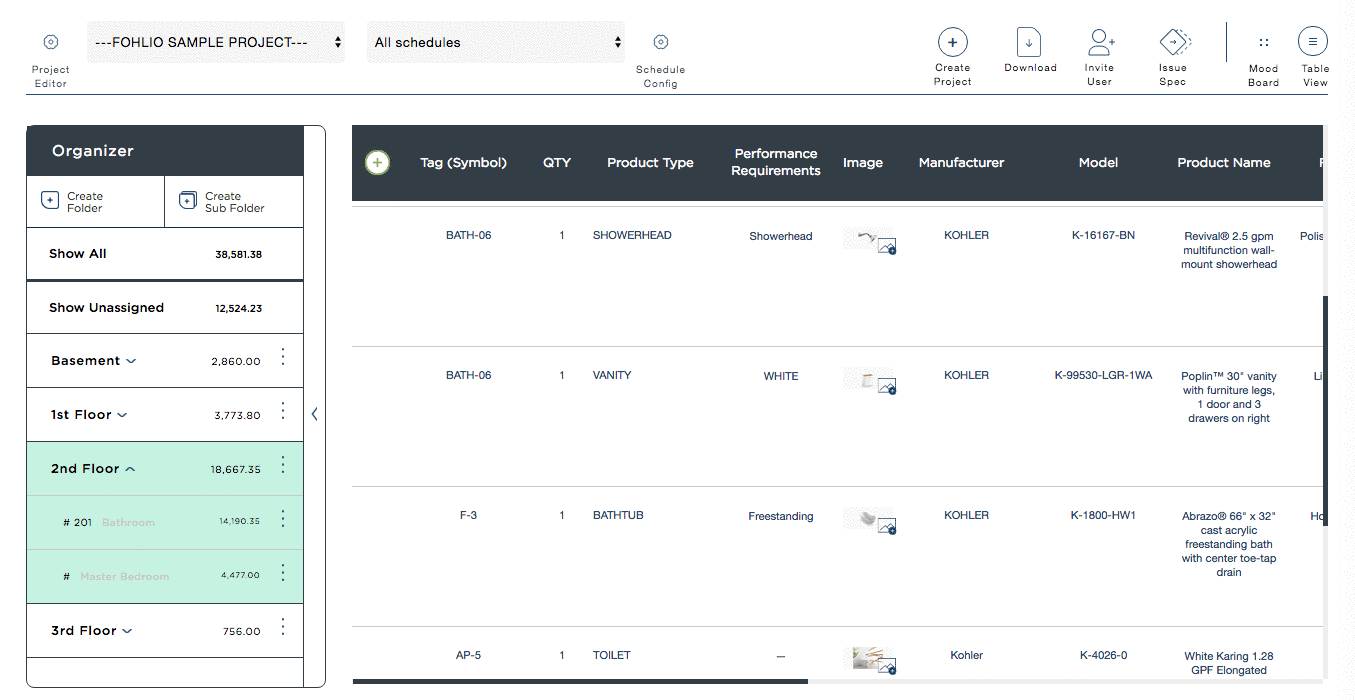
Task: Click the horizontal table scrollbar
Action: pos(580,682)
